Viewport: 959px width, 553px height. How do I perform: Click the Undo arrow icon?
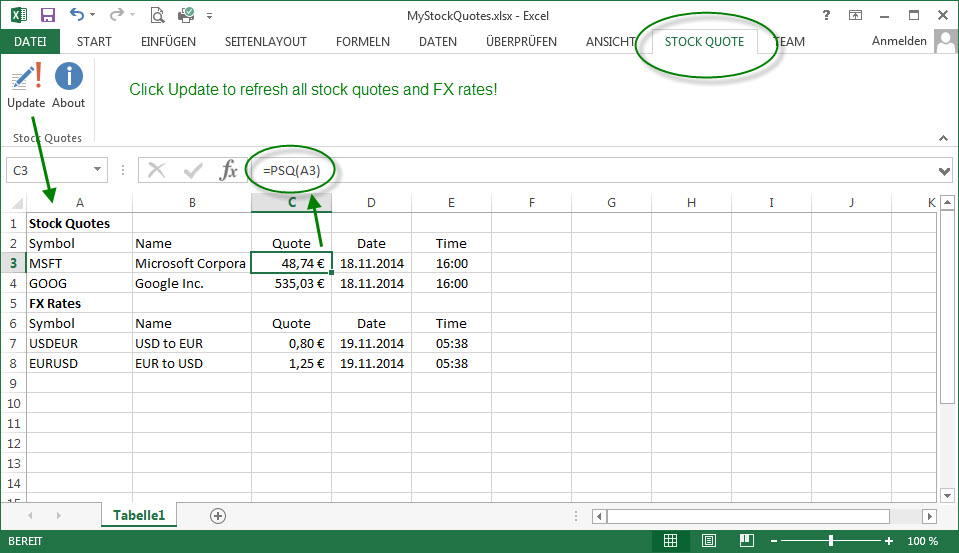click(77, 15)
